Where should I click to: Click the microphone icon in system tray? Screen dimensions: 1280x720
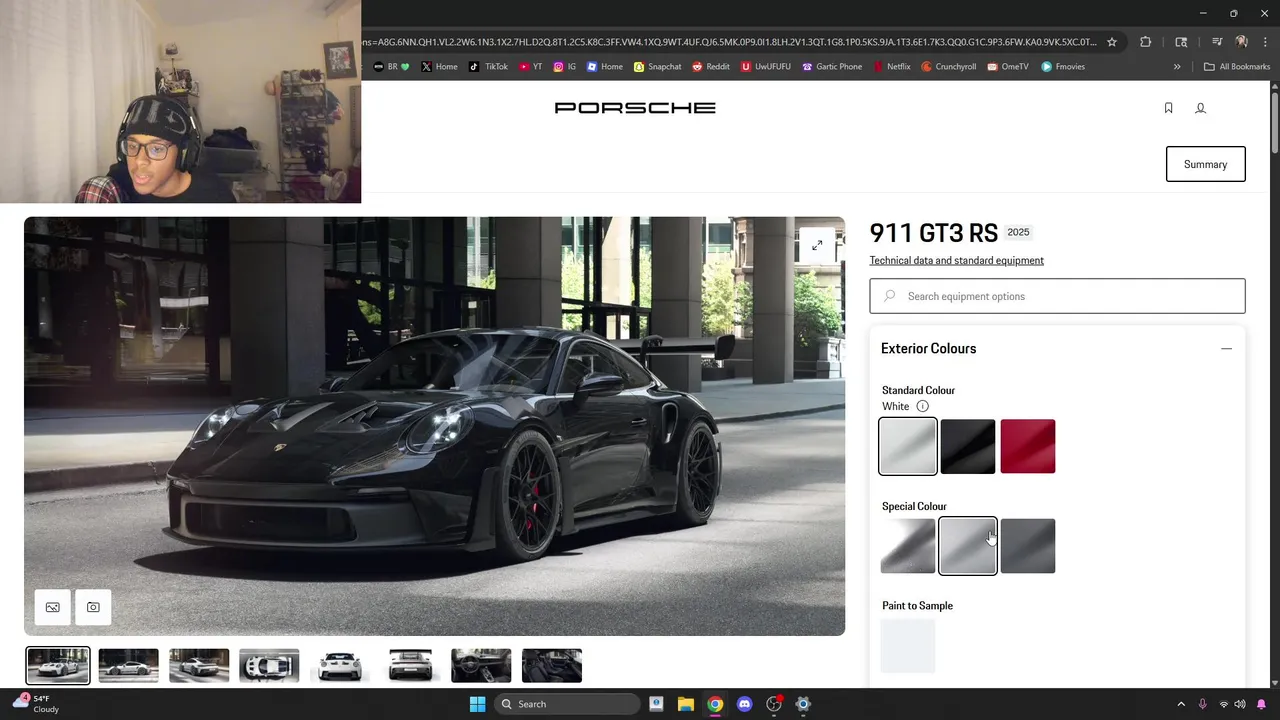1202,704
